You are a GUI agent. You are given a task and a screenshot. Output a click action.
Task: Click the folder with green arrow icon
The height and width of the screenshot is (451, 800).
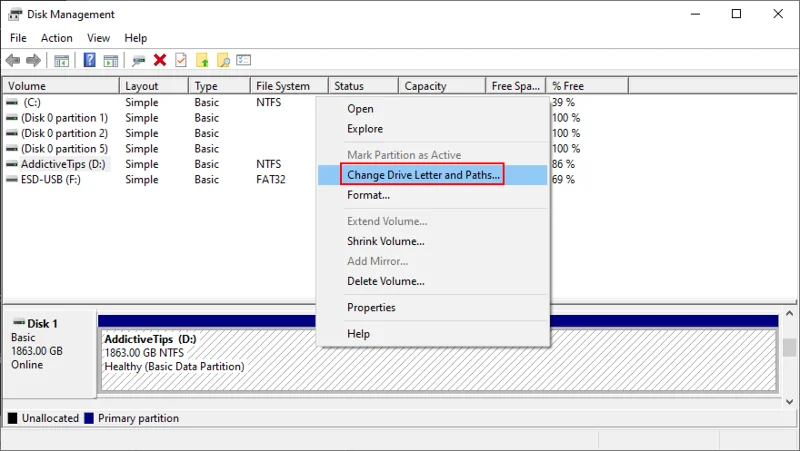coord(202,61)
